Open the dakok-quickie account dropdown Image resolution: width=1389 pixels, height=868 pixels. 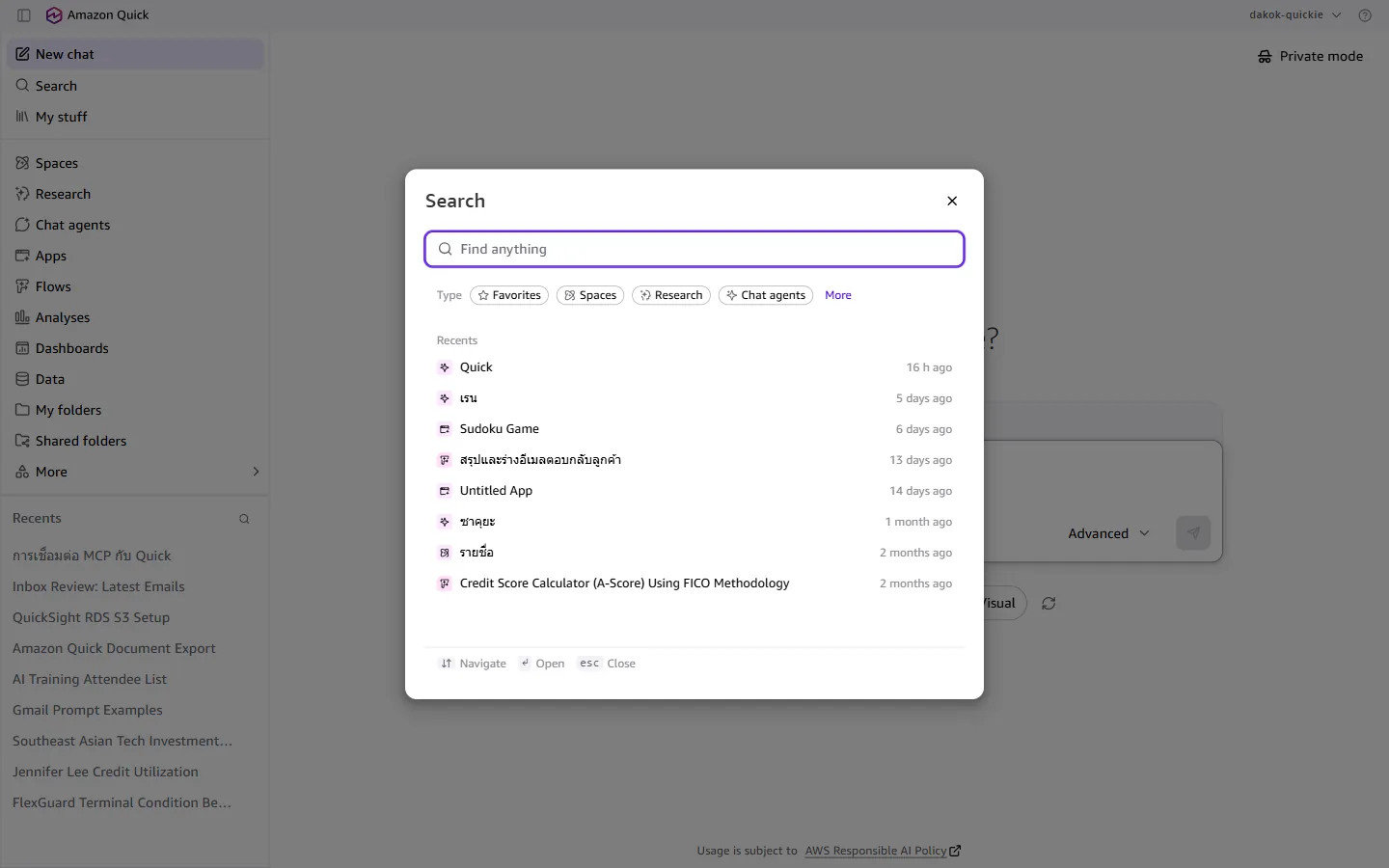(1294, 15)
